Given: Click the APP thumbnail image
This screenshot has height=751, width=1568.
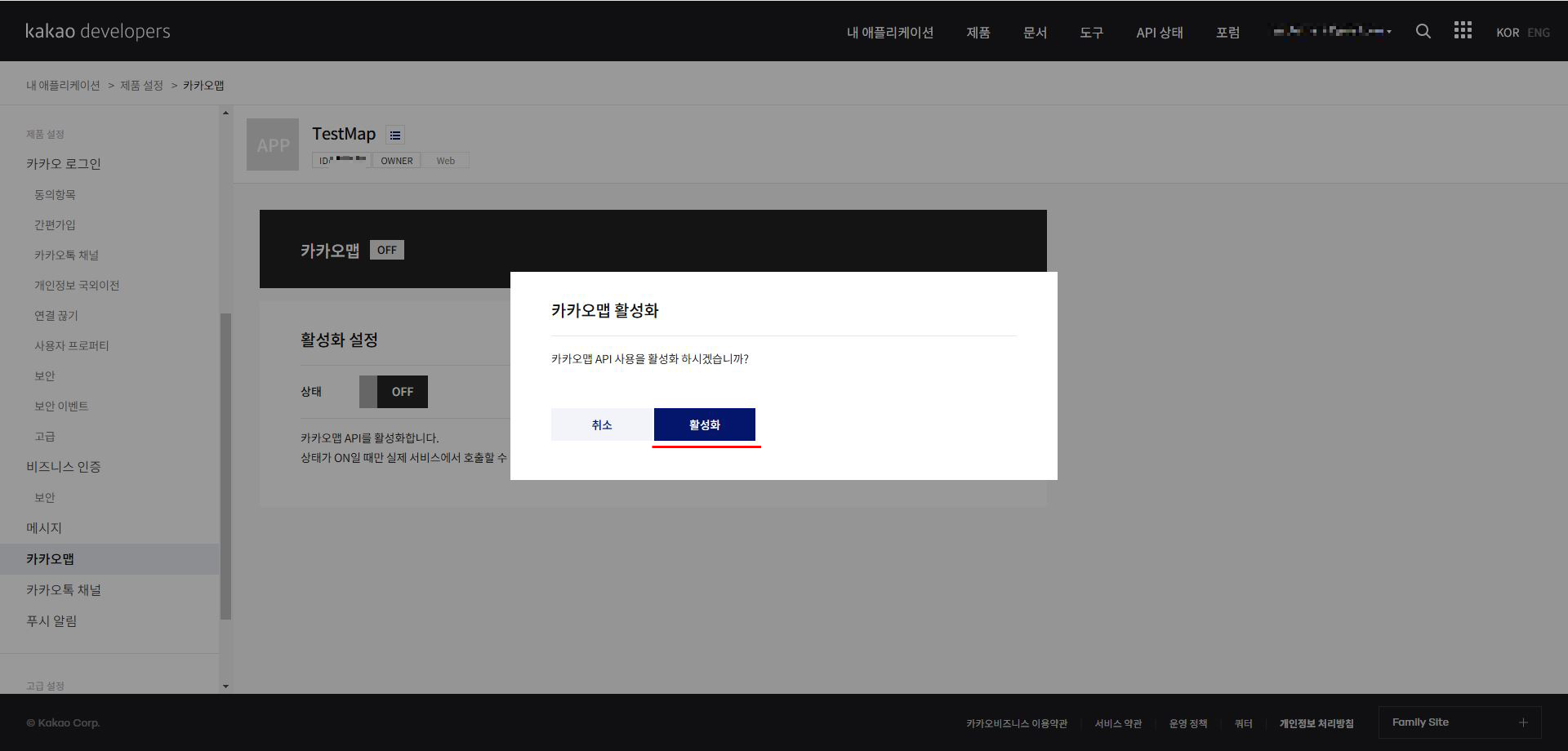Looking at the screenshot, I should point(273,144).
